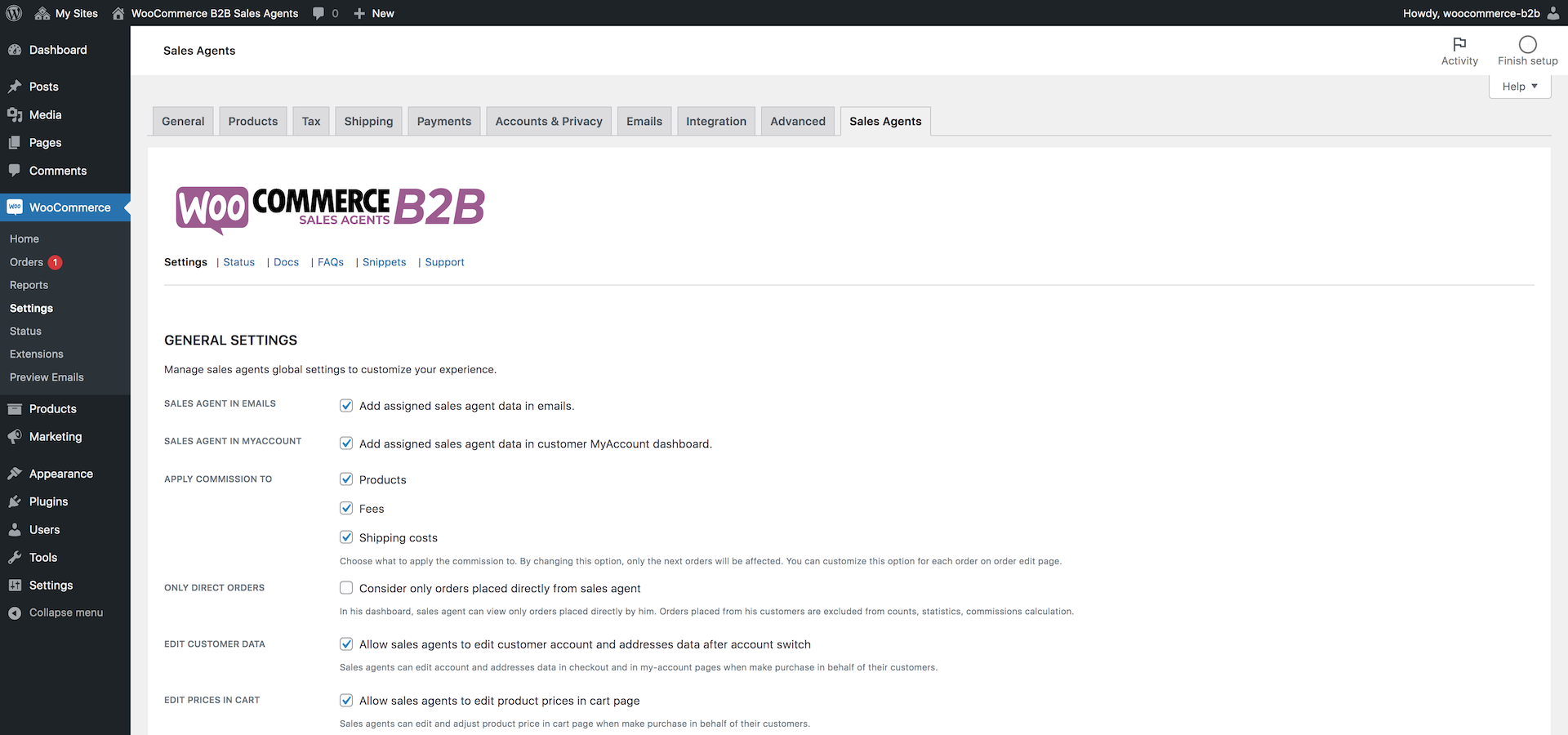The width and height of the screenshot is (1568, 735).
Task: Open the Help dropdown
Action: coord(1518,86)
